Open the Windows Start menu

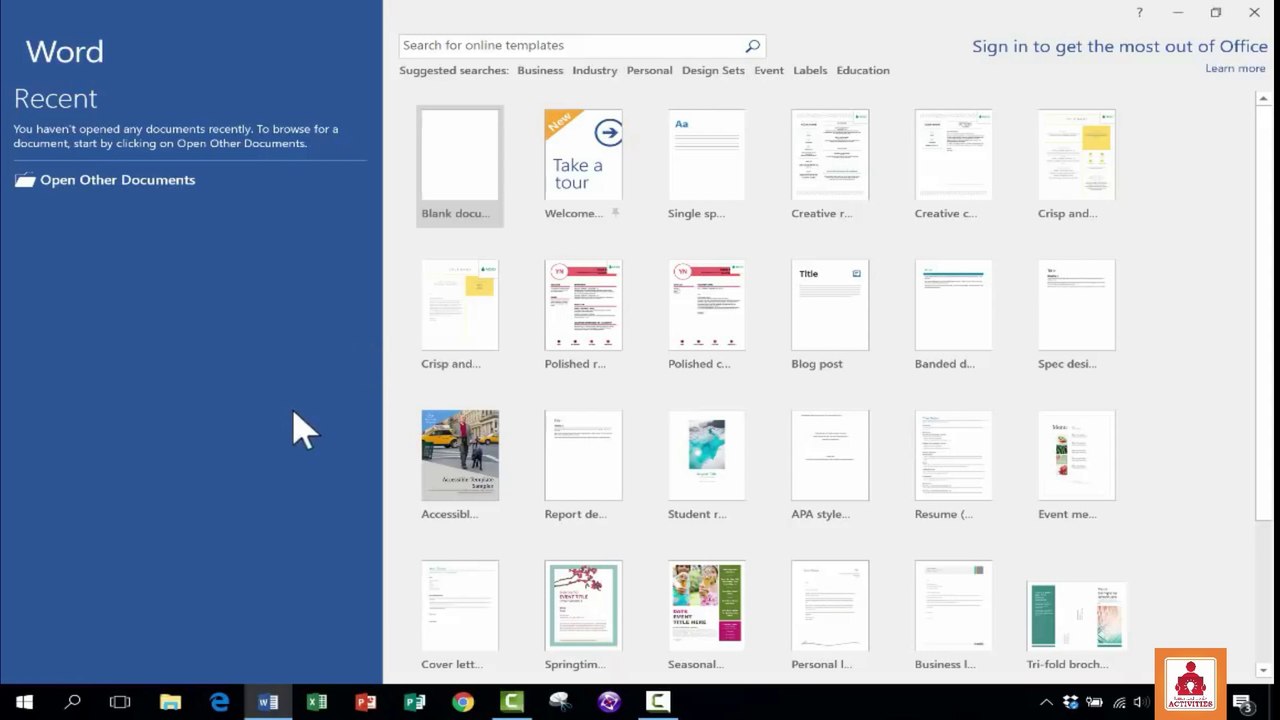point(24,702)
